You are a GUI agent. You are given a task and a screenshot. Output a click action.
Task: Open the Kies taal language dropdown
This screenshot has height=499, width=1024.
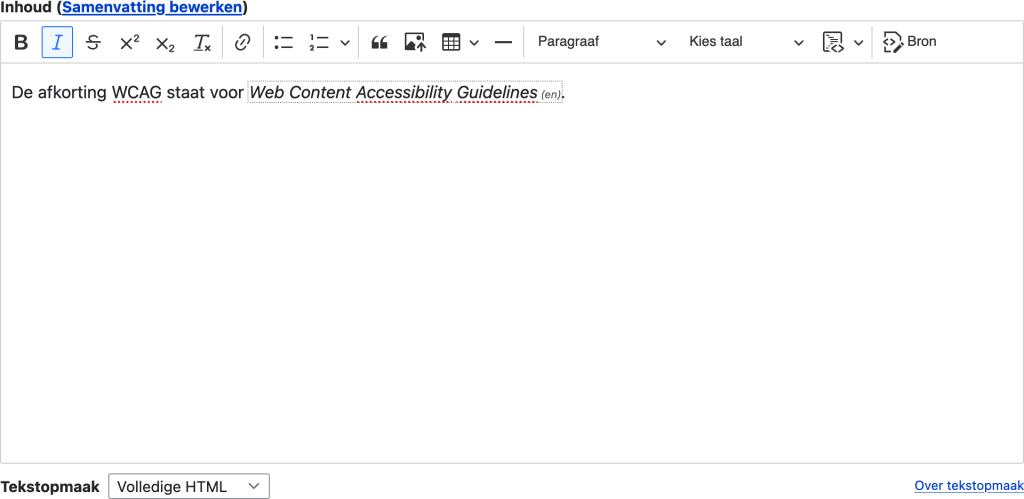(746, 42)
